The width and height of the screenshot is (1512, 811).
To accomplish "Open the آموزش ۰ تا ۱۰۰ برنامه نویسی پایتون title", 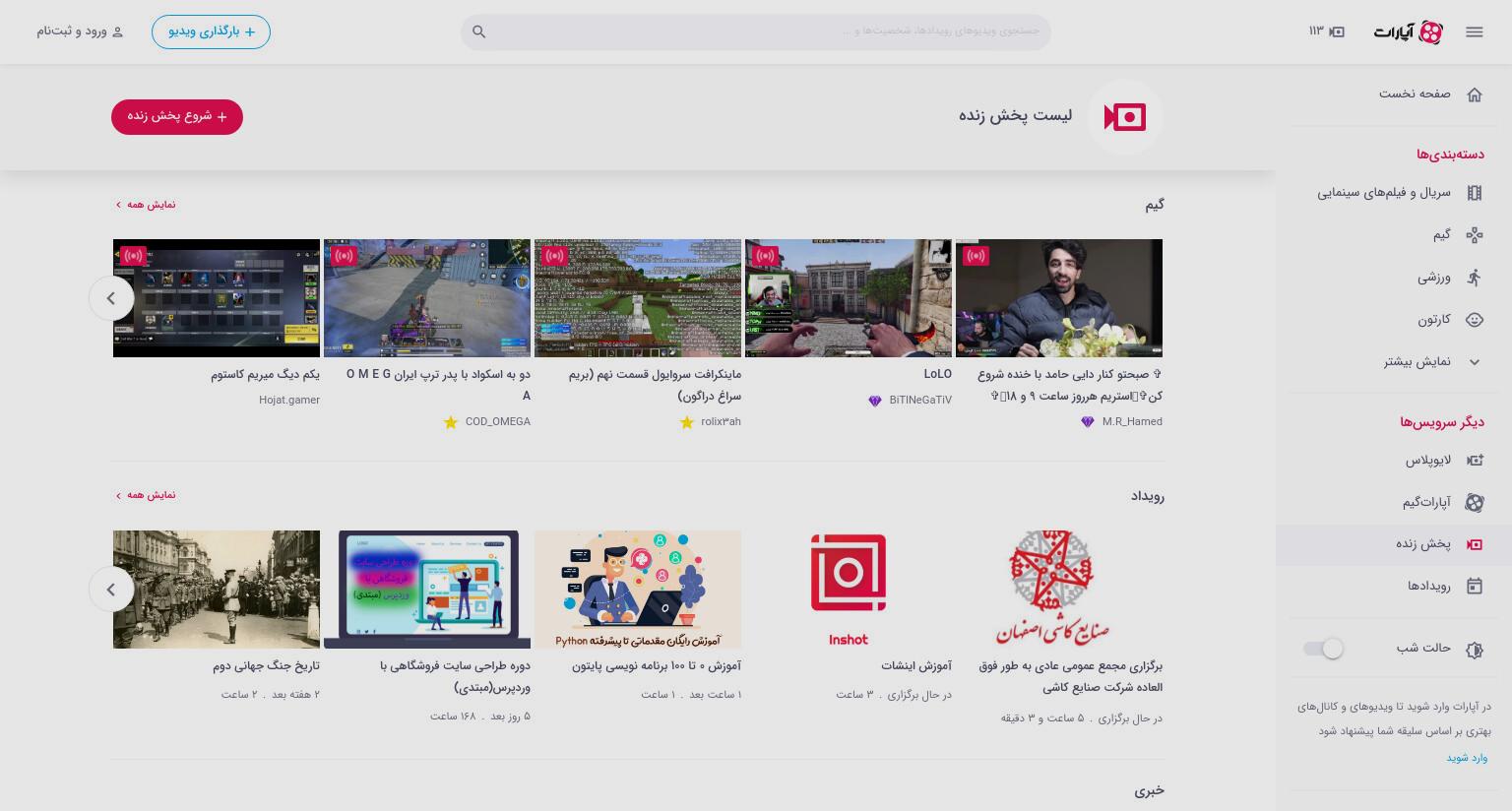I will [657, 666].
